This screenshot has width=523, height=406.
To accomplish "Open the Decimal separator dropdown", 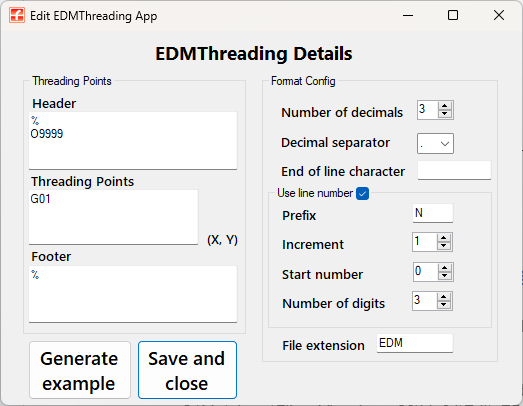I will [435, 144].
